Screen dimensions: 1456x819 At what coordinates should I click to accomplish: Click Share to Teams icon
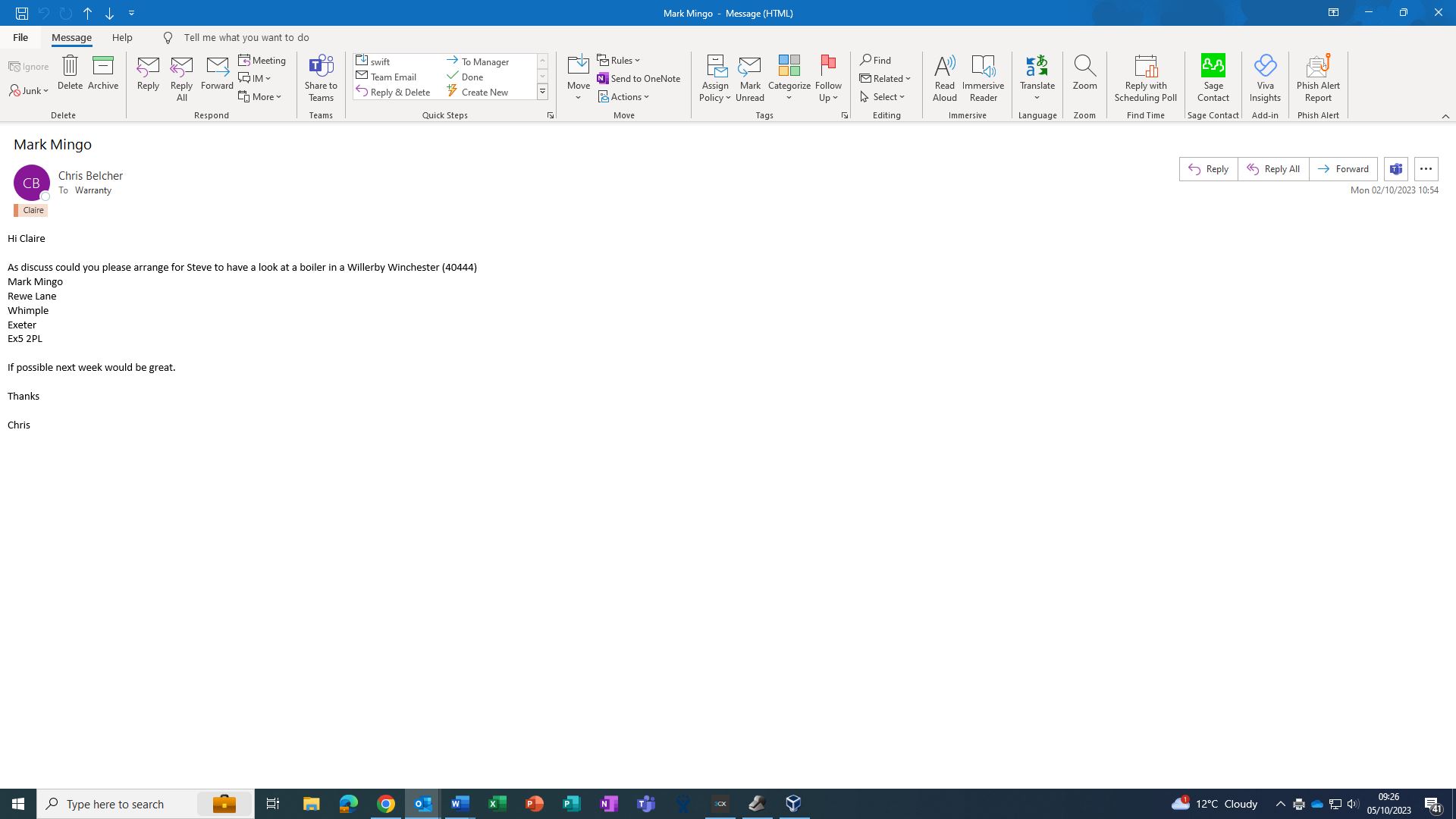pos(321,67)
